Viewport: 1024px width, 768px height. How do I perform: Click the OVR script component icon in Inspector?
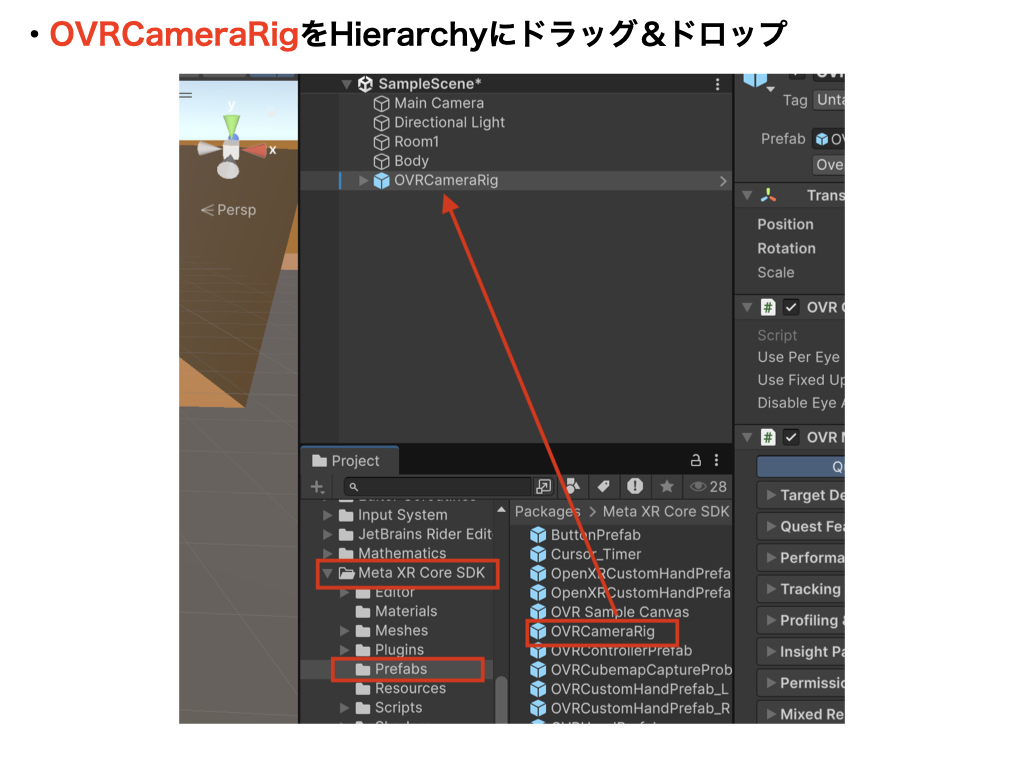[769, 306]
